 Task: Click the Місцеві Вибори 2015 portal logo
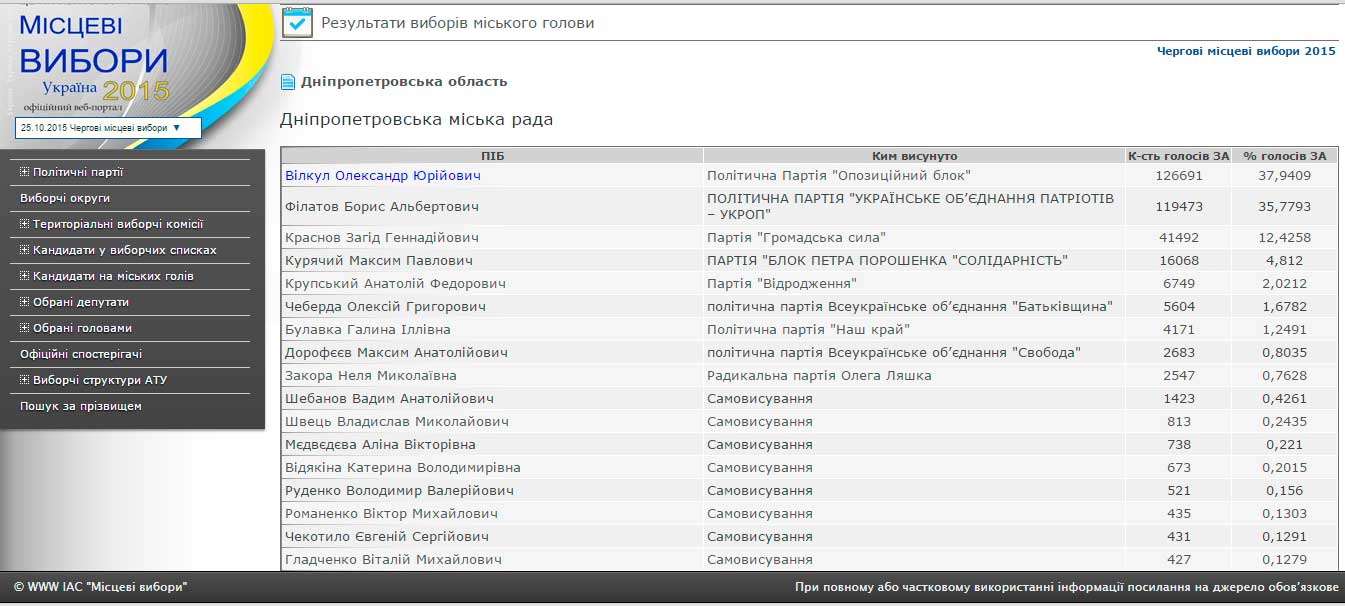(x=95, y=60)
